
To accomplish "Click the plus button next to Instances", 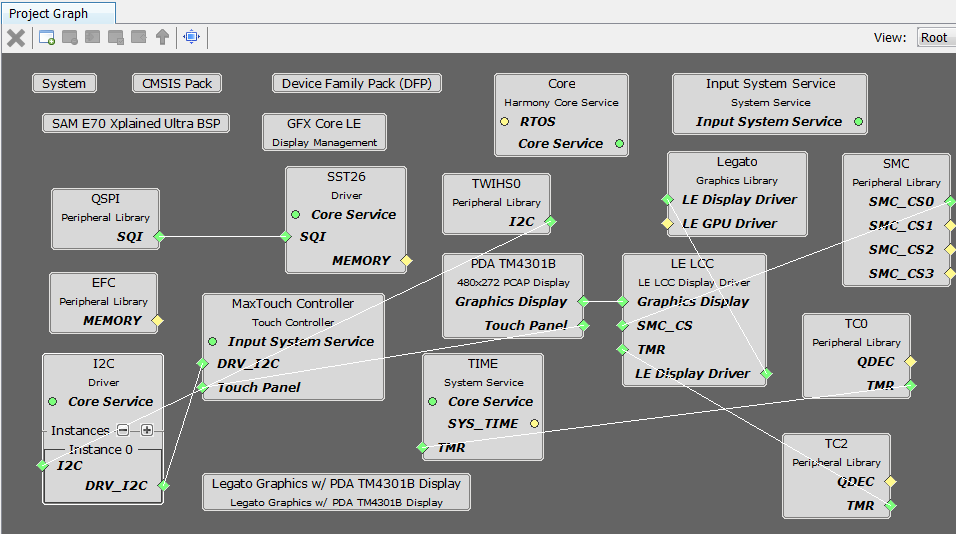I will point(147,430).
